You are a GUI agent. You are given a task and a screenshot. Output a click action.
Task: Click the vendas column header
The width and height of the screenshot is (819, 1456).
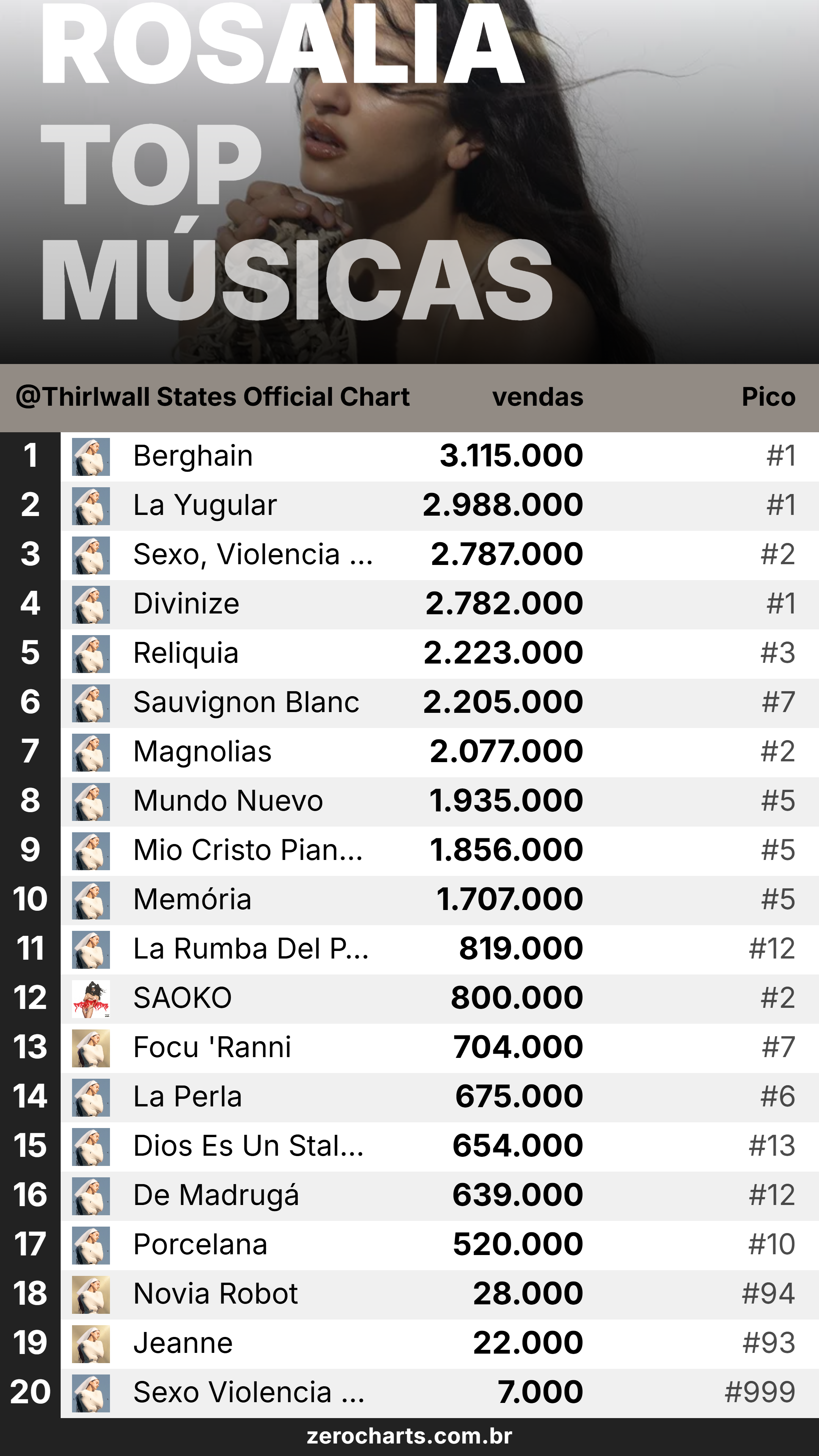click(x=538, y=397)
